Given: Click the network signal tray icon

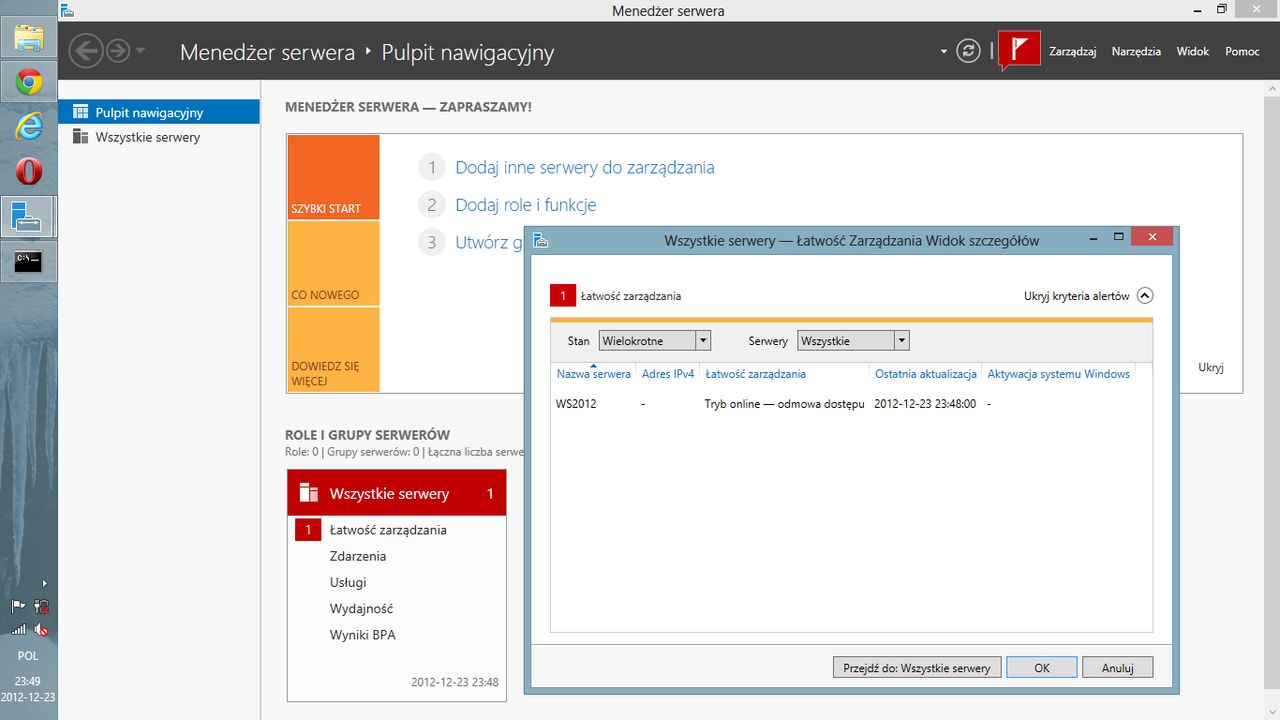Looking at the screenshot, I should click(18, 630).
